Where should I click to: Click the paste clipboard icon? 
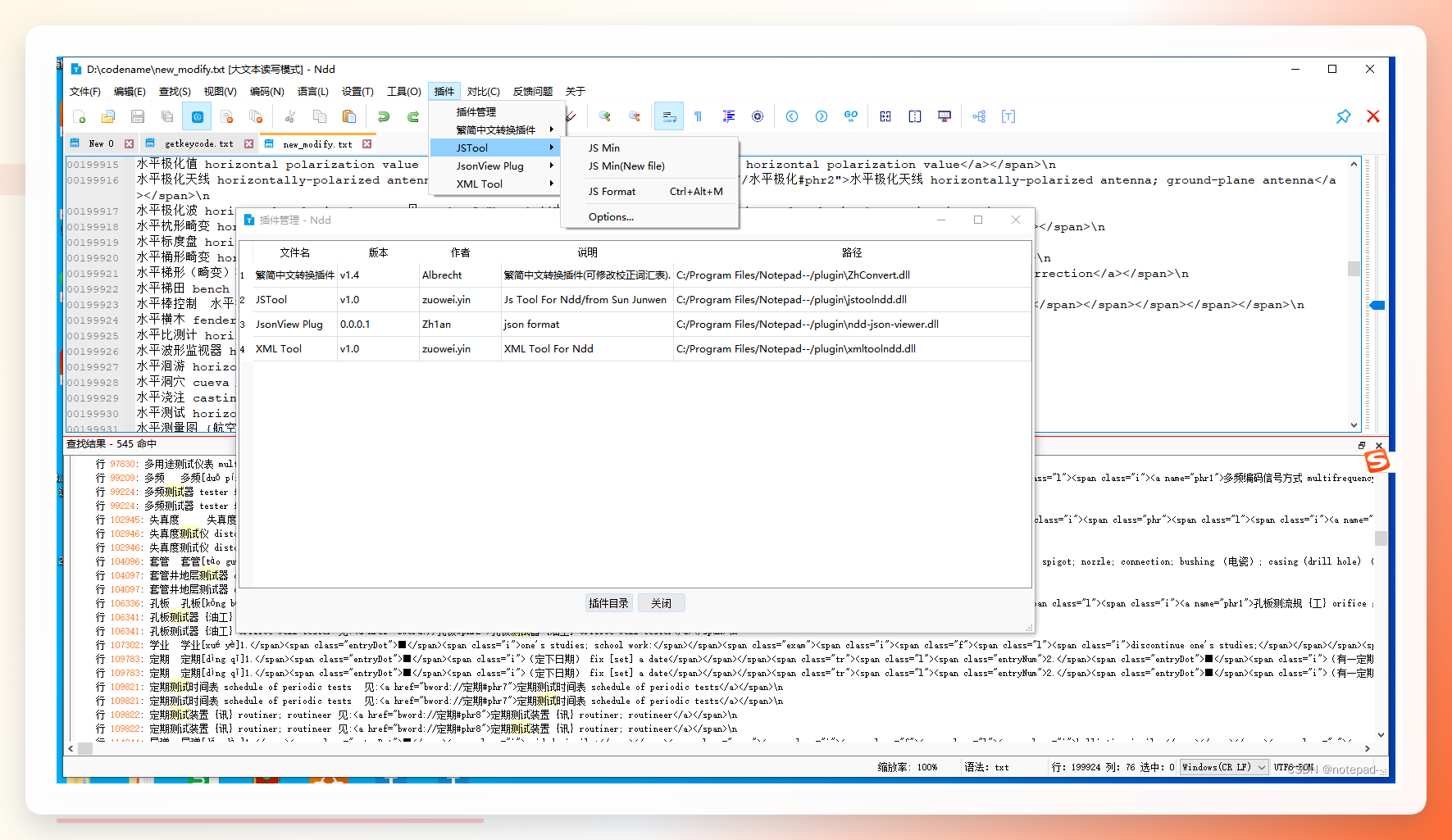tap(349, 116)
